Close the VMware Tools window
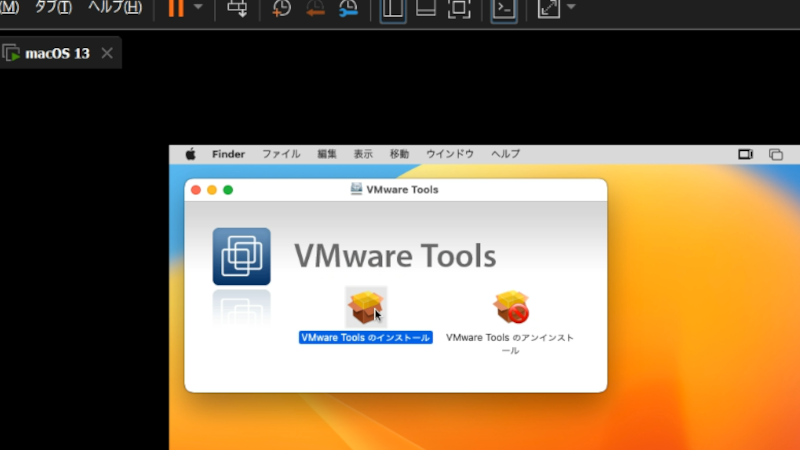The width and height of the screenshot is (800, 450). point(196,190)
